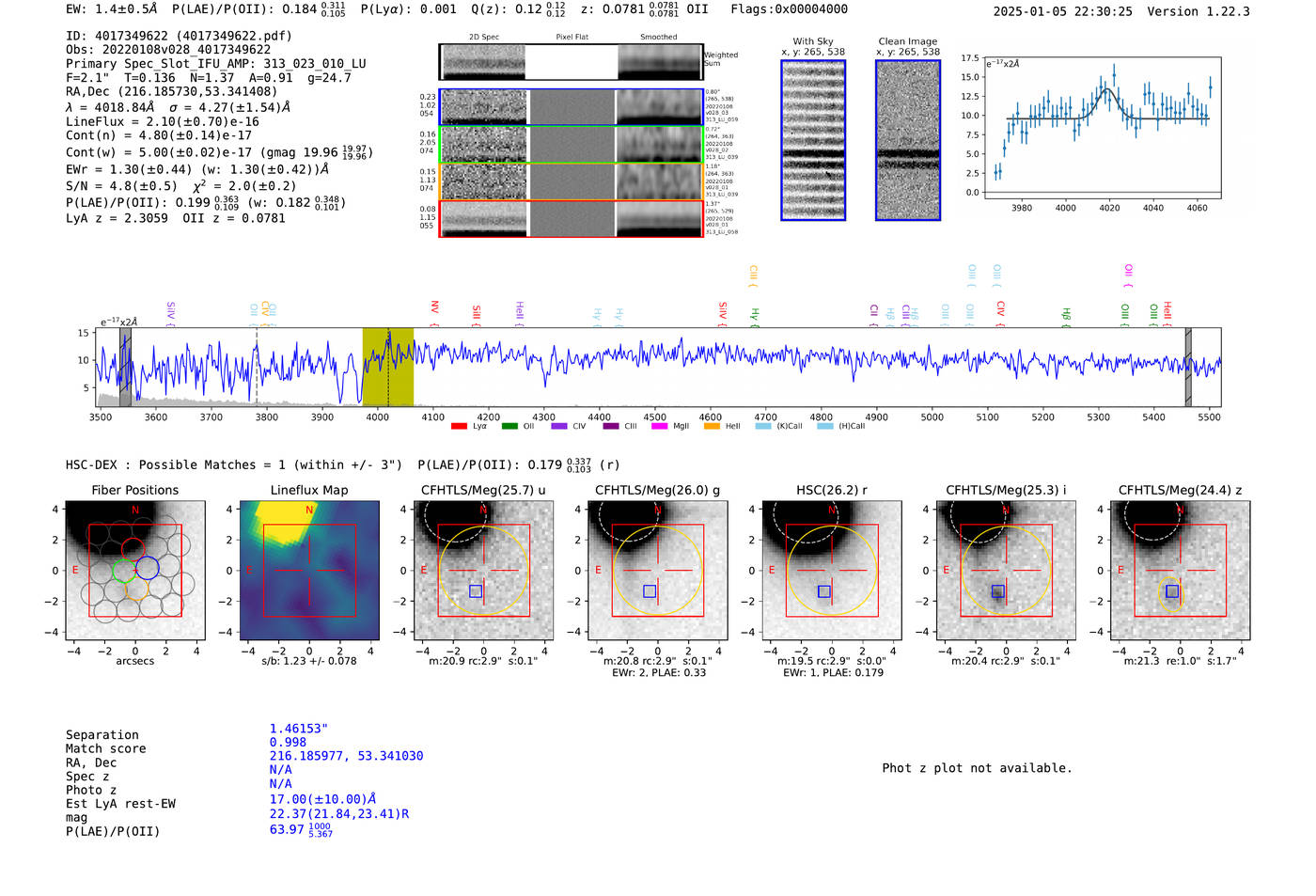Click the blue-framed fiber 2D spectrum row
The image size is (1316, 896).
pyautogui.click(x=571, y=107)
